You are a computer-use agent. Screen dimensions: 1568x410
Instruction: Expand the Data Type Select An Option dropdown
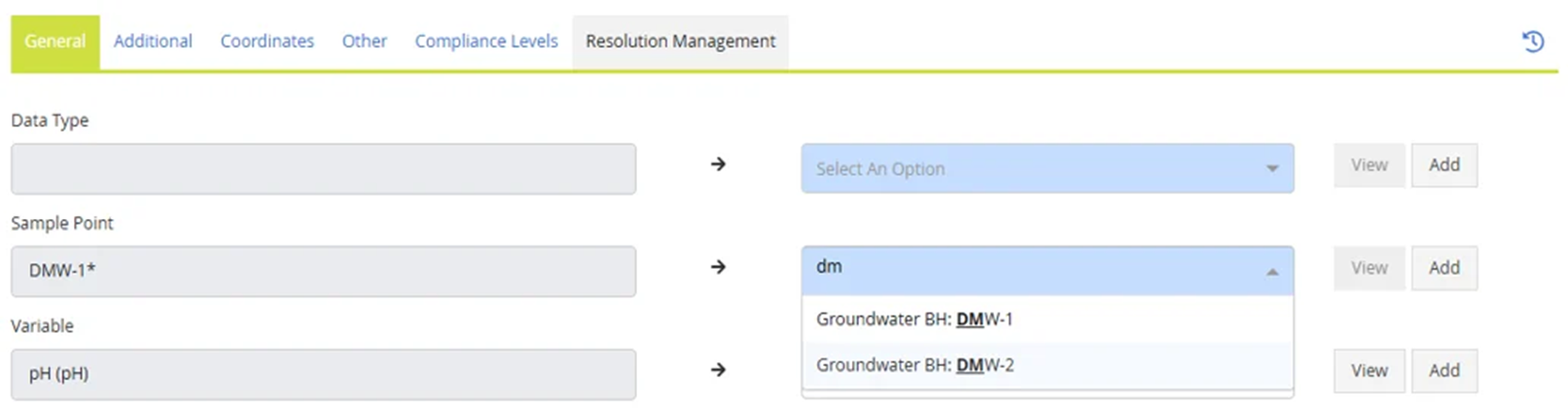(1047, 168)
